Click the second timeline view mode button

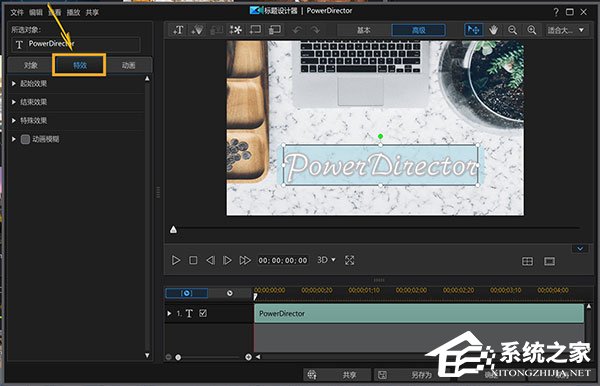pos(230,293)
